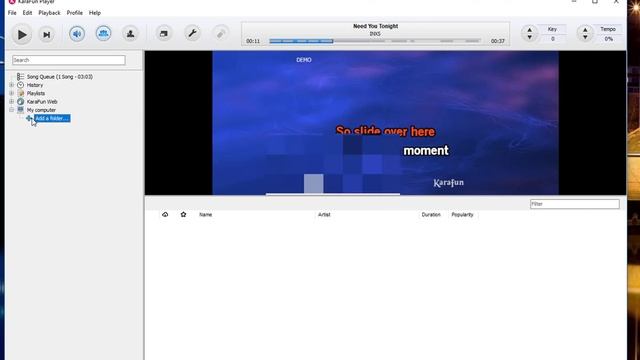Select Playlists in the tree
Screen dimensions: 640x360
pyautogui.click(x=36, y=93)
